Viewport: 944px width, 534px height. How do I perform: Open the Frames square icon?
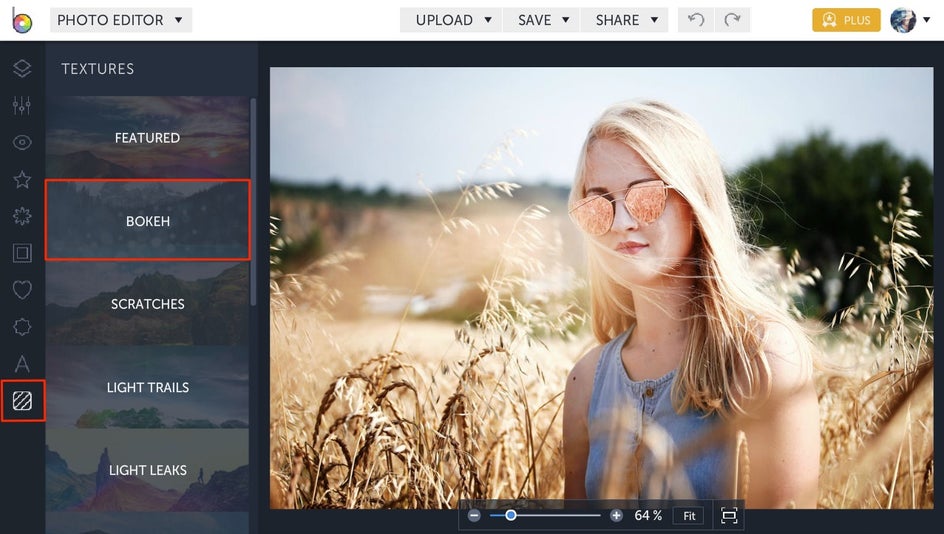[22, 253]
